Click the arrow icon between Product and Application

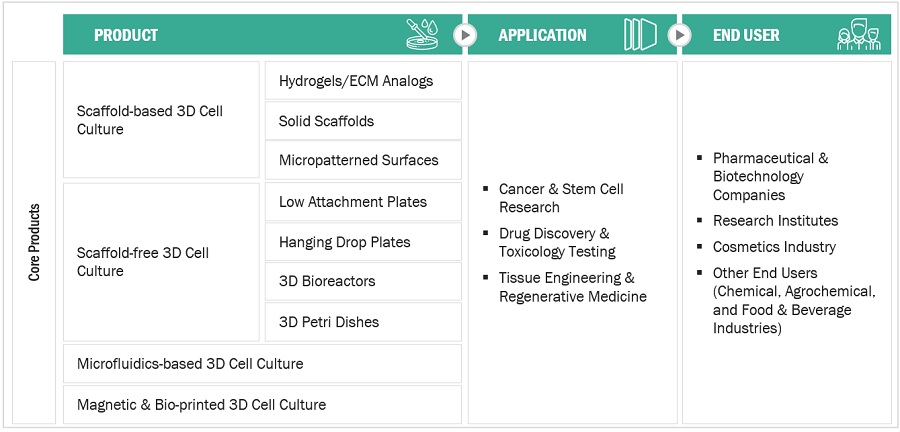tap(466, 35)
